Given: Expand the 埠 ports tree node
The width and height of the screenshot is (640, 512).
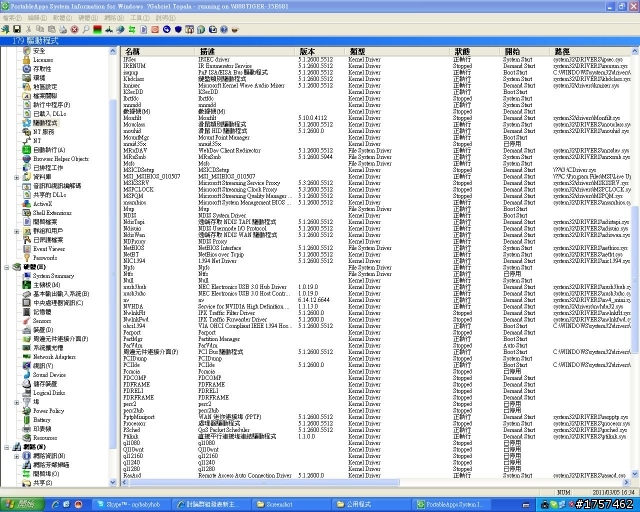Looking at the screenshot, I should tap(16, 402).
